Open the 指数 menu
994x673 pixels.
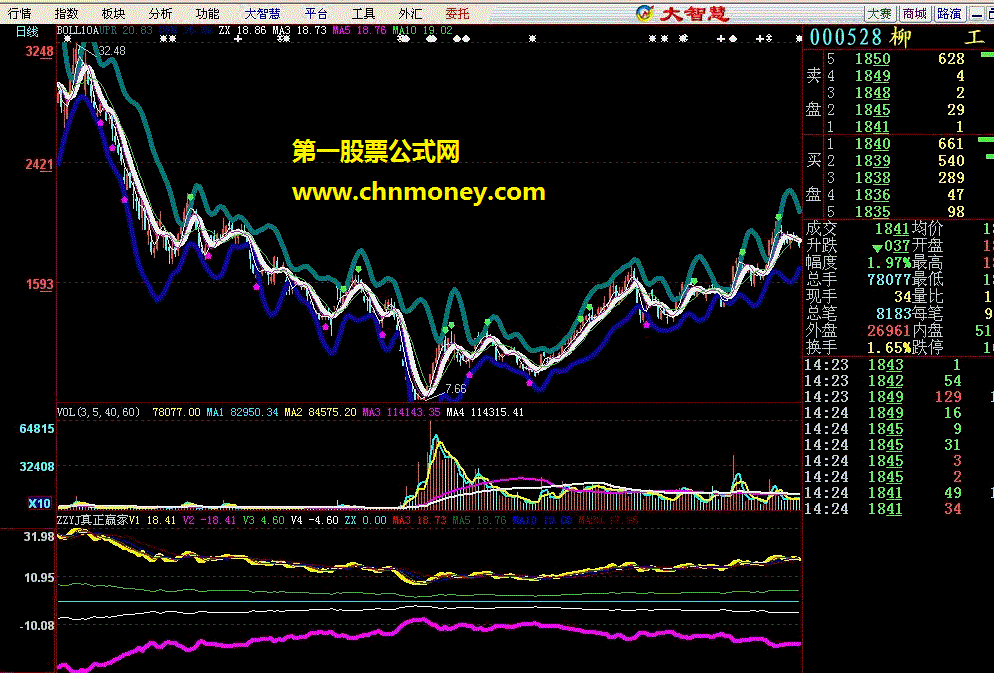[x=66, y=13]
